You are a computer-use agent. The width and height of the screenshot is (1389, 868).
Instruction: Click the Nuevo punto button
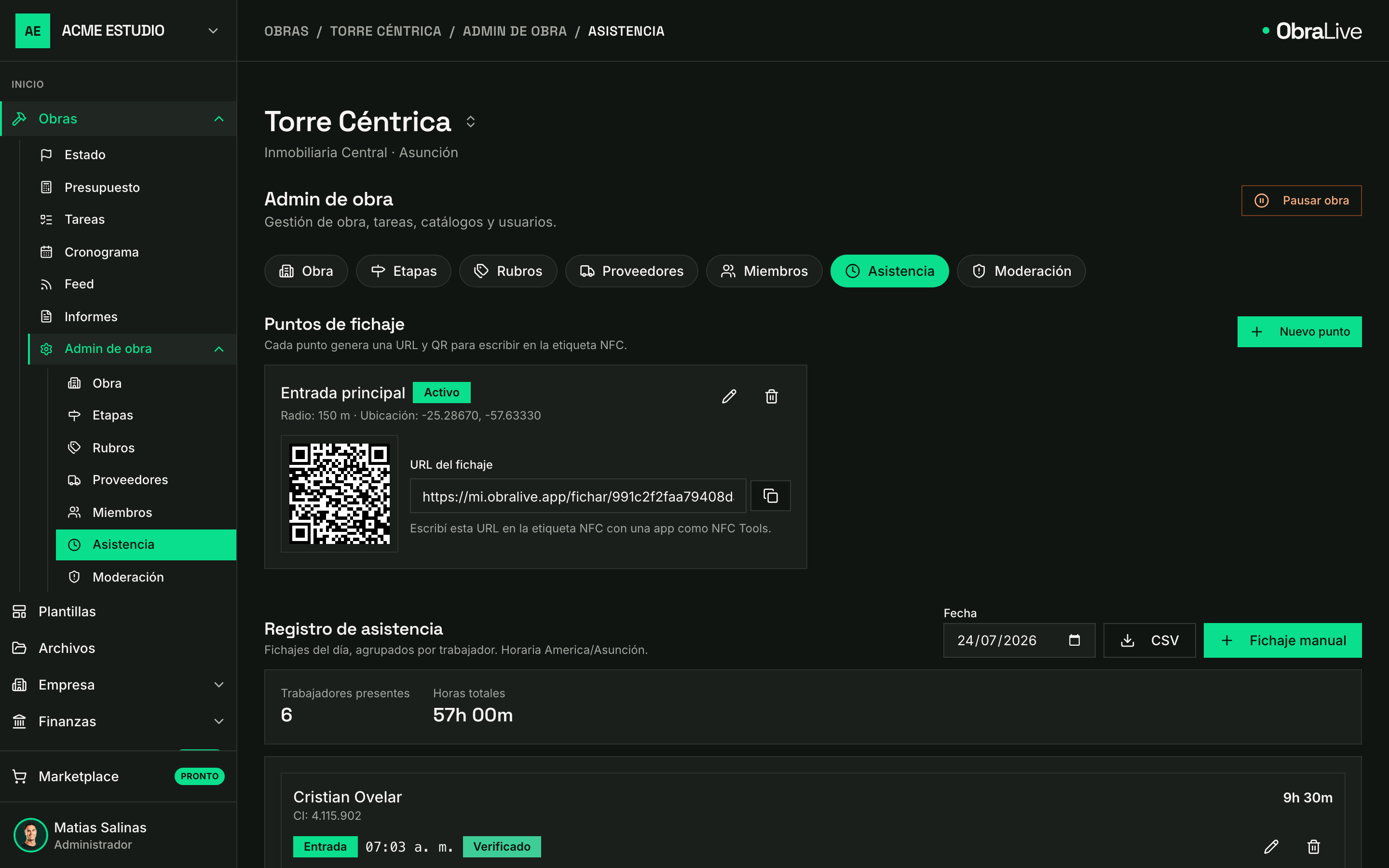[1299, 332]
